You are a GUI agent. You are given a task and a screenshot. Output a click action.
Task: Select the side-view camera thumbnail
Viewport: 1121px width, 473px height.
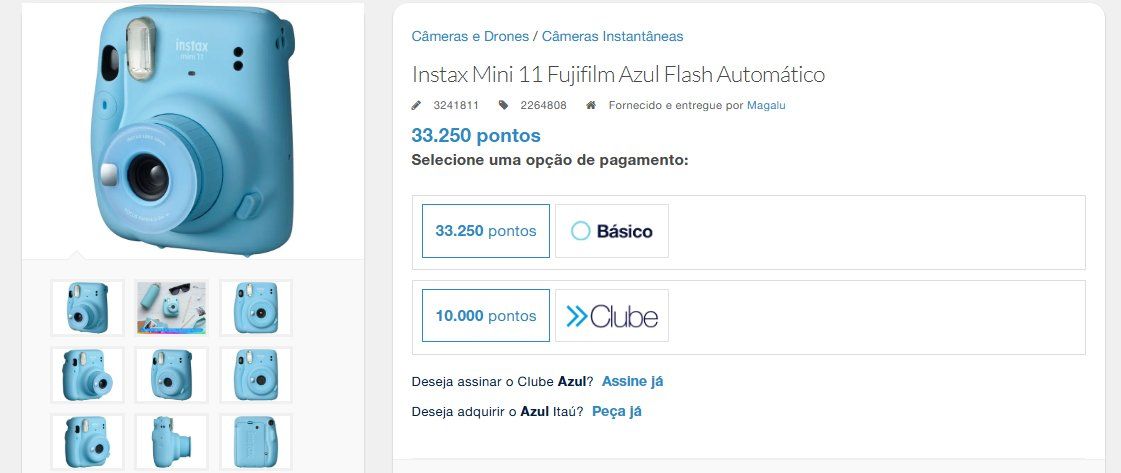[x=172, y=442]
